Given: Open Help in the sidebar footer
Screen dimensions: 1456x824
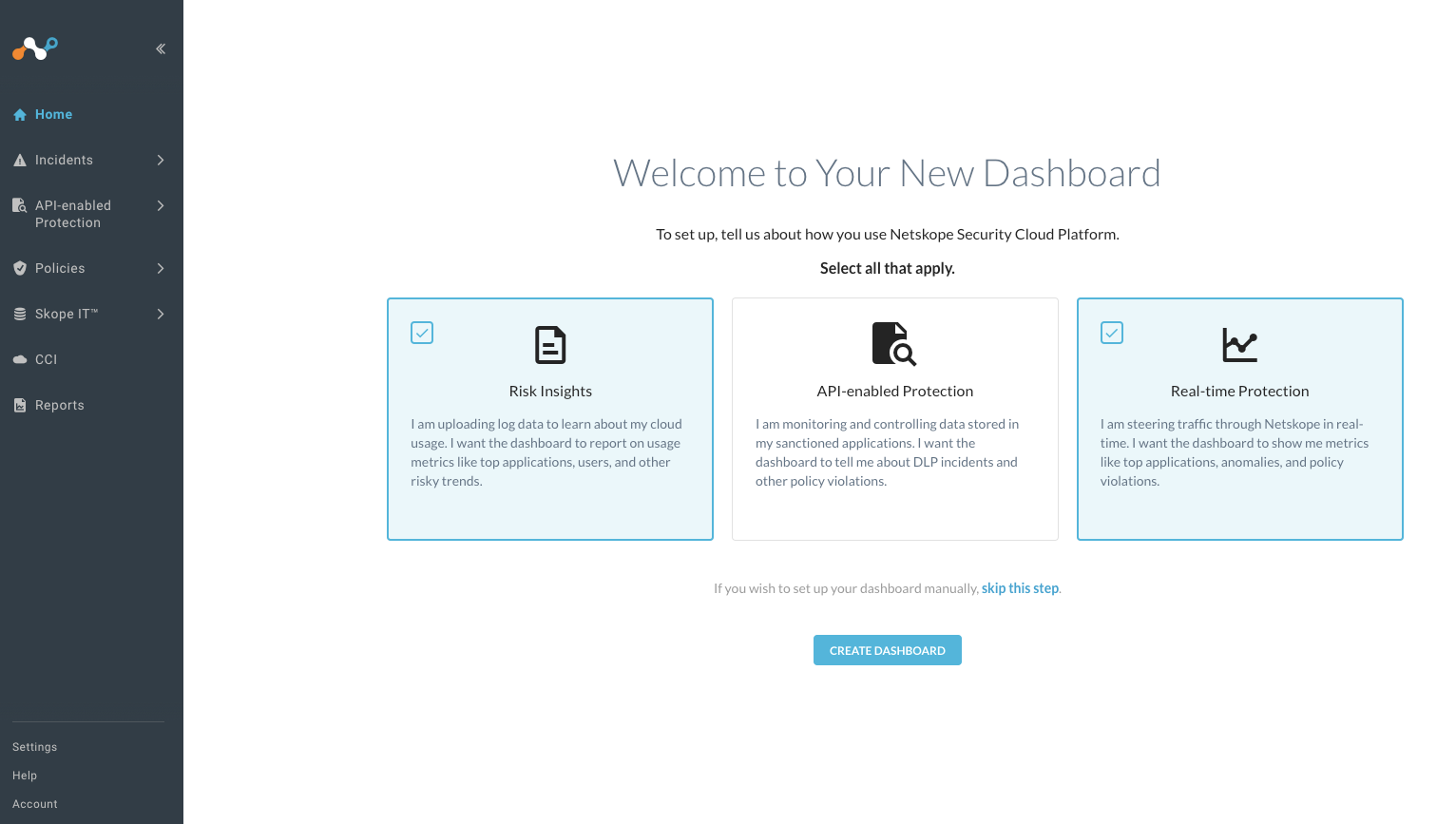Looking at the screenshot, I should pos(25,776).
